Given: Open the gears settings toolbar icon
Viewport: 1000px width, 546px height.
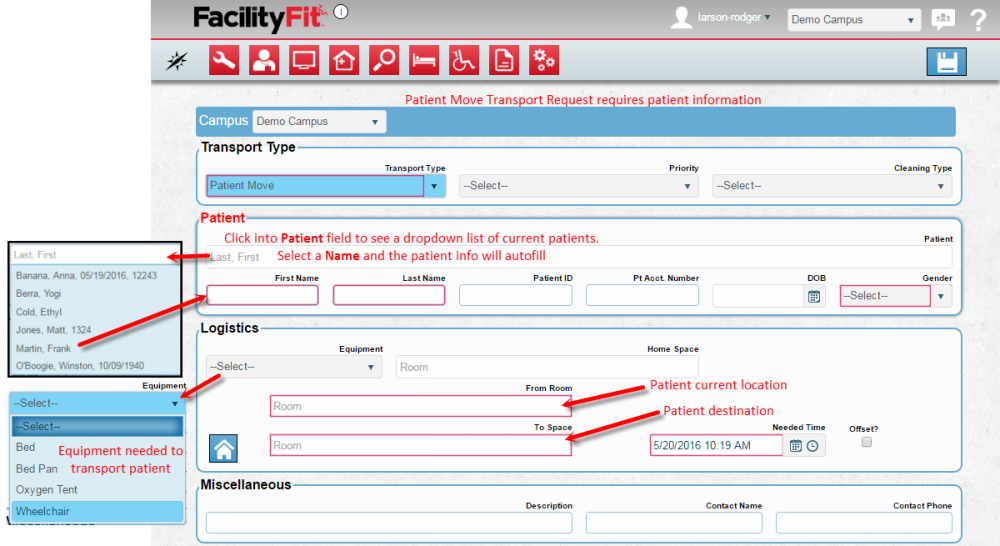Looking at the screenshot, I should coord(544,61).
